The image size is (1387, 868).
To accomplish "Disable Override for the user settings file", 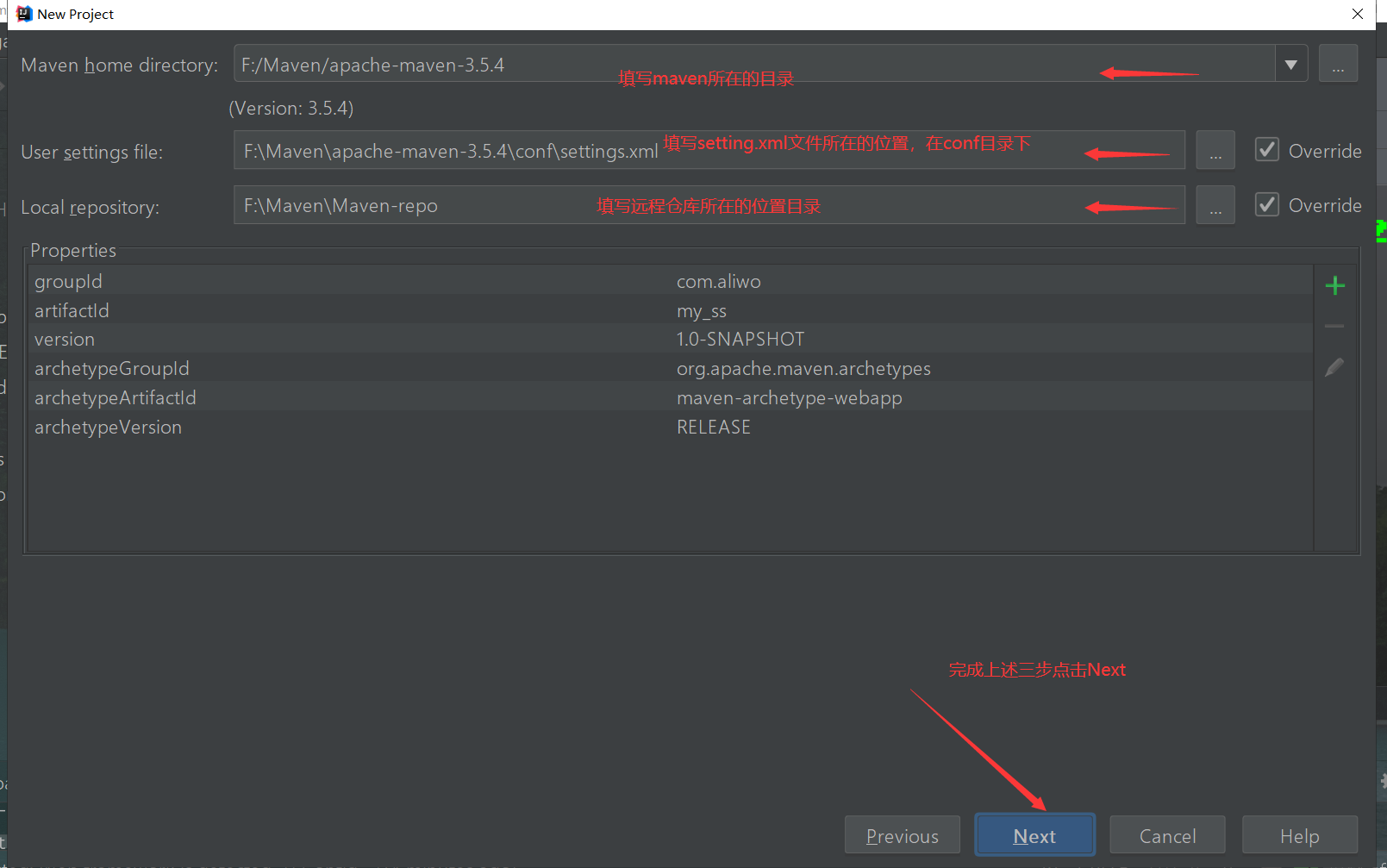I will 1267,149.
